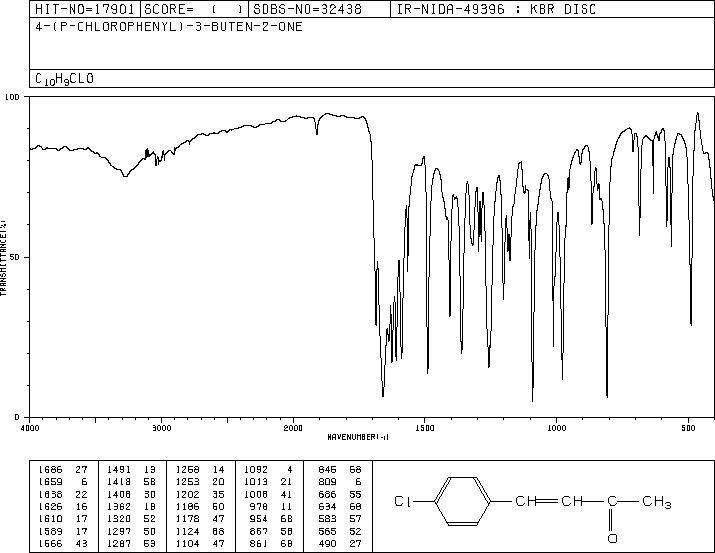Select peak table entry 954

tap(269, 519)
